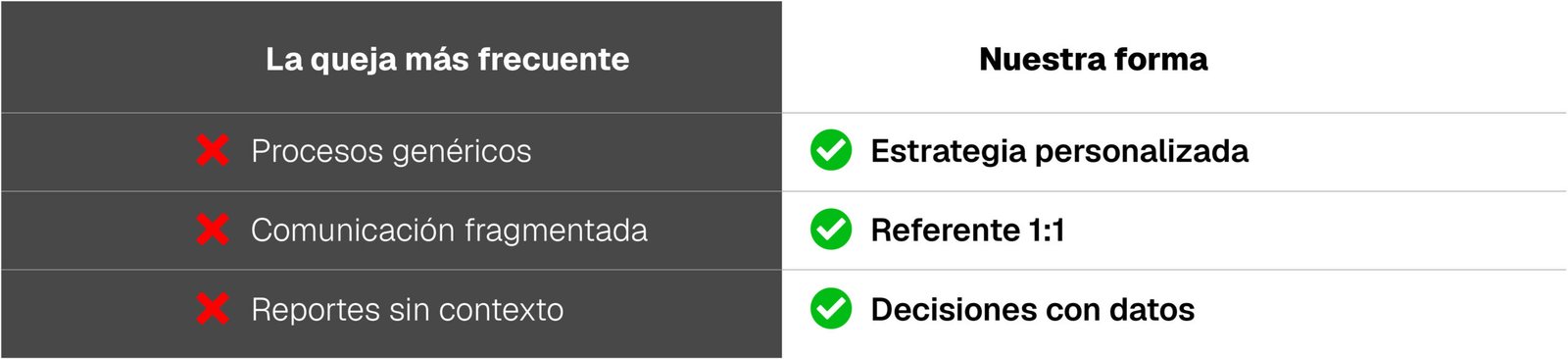
Task: Open the Referente 1:1 item
Action: 967,230
